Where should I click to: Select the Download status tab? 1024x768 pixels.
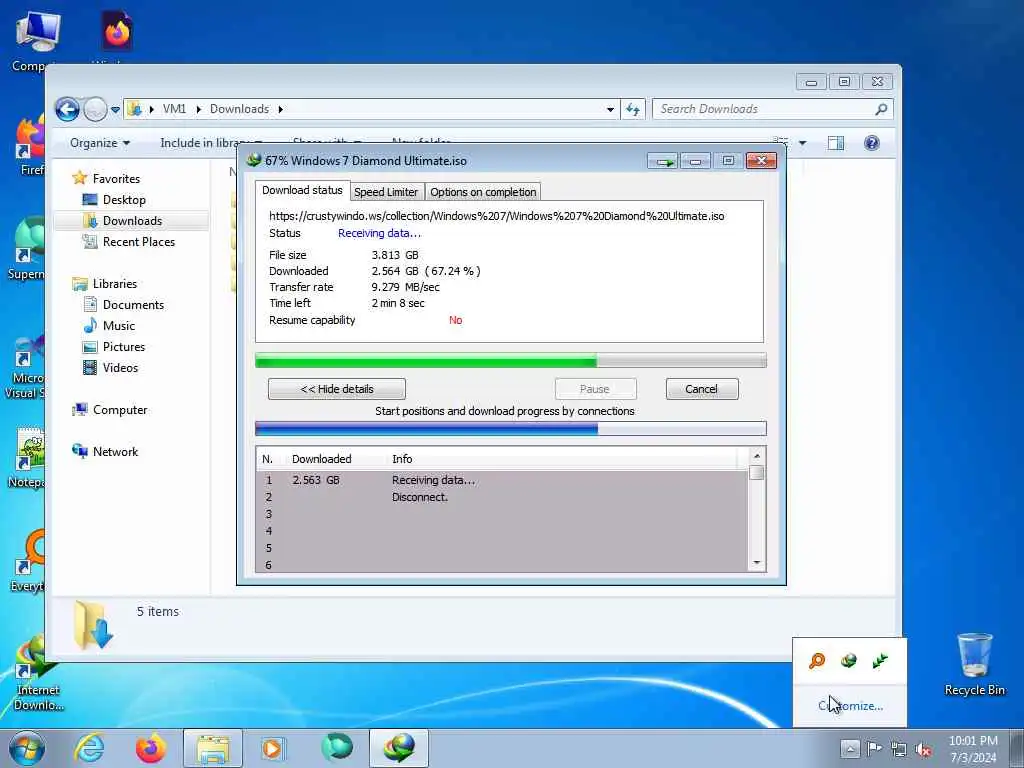[x=302, y=190]
